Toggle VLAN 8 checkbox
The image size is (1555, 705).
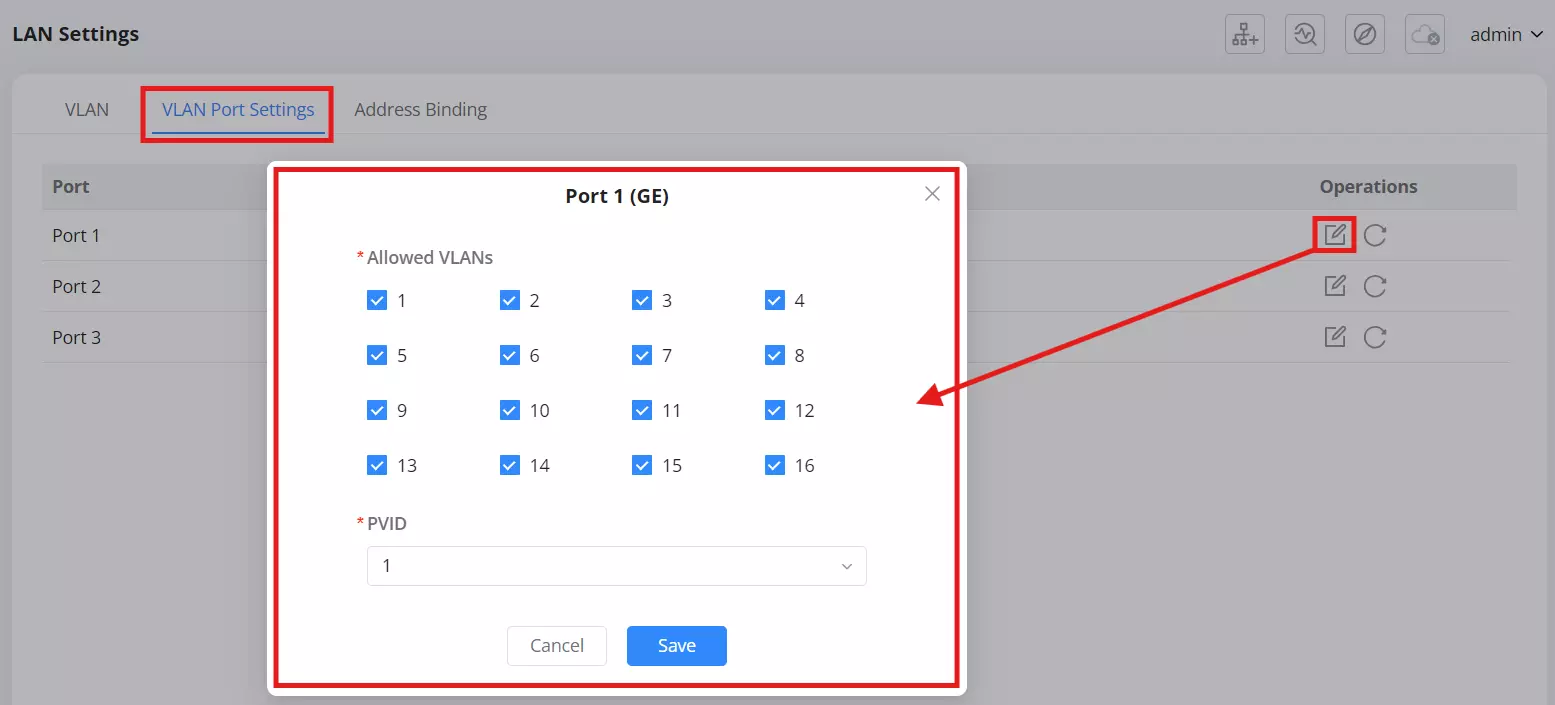775,355
